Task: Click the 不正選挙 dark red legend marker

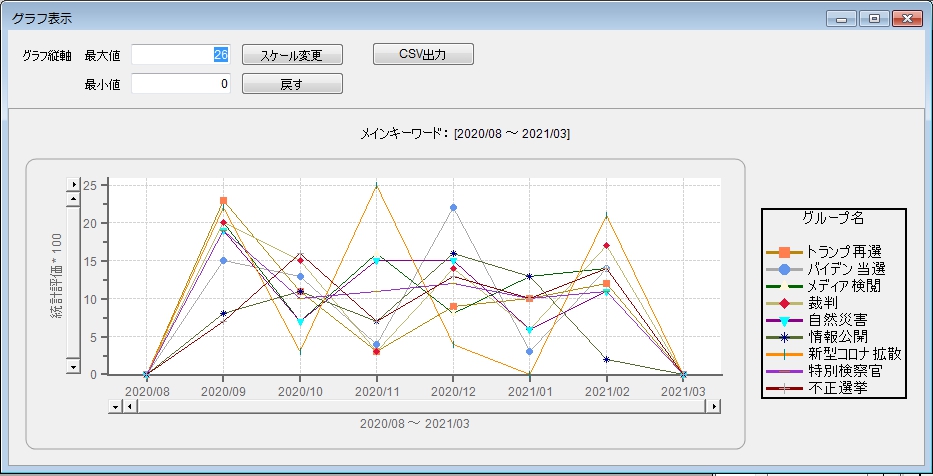Action: pyautogui.click(x=784, y=388)
